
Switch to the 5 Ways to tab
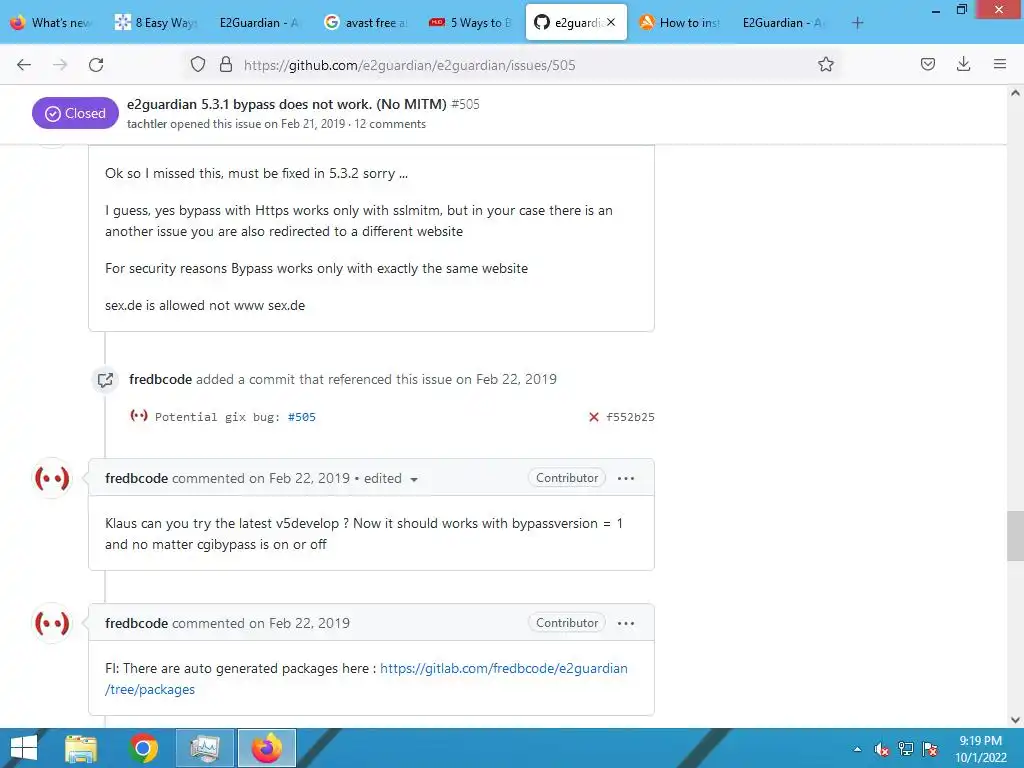click(x=470, y=22)
